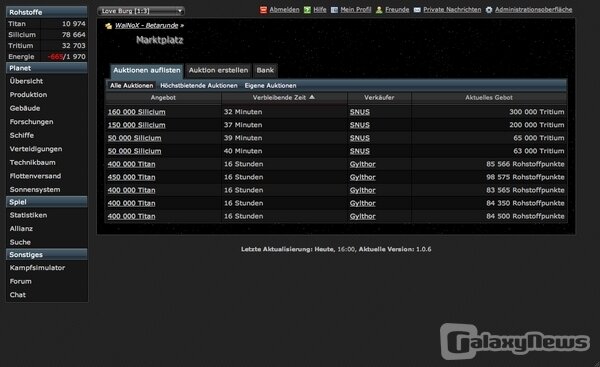The width and height of the screenshot is (600, 367).
Task: Open Chat in the sidebar
Action: point(18,295)
